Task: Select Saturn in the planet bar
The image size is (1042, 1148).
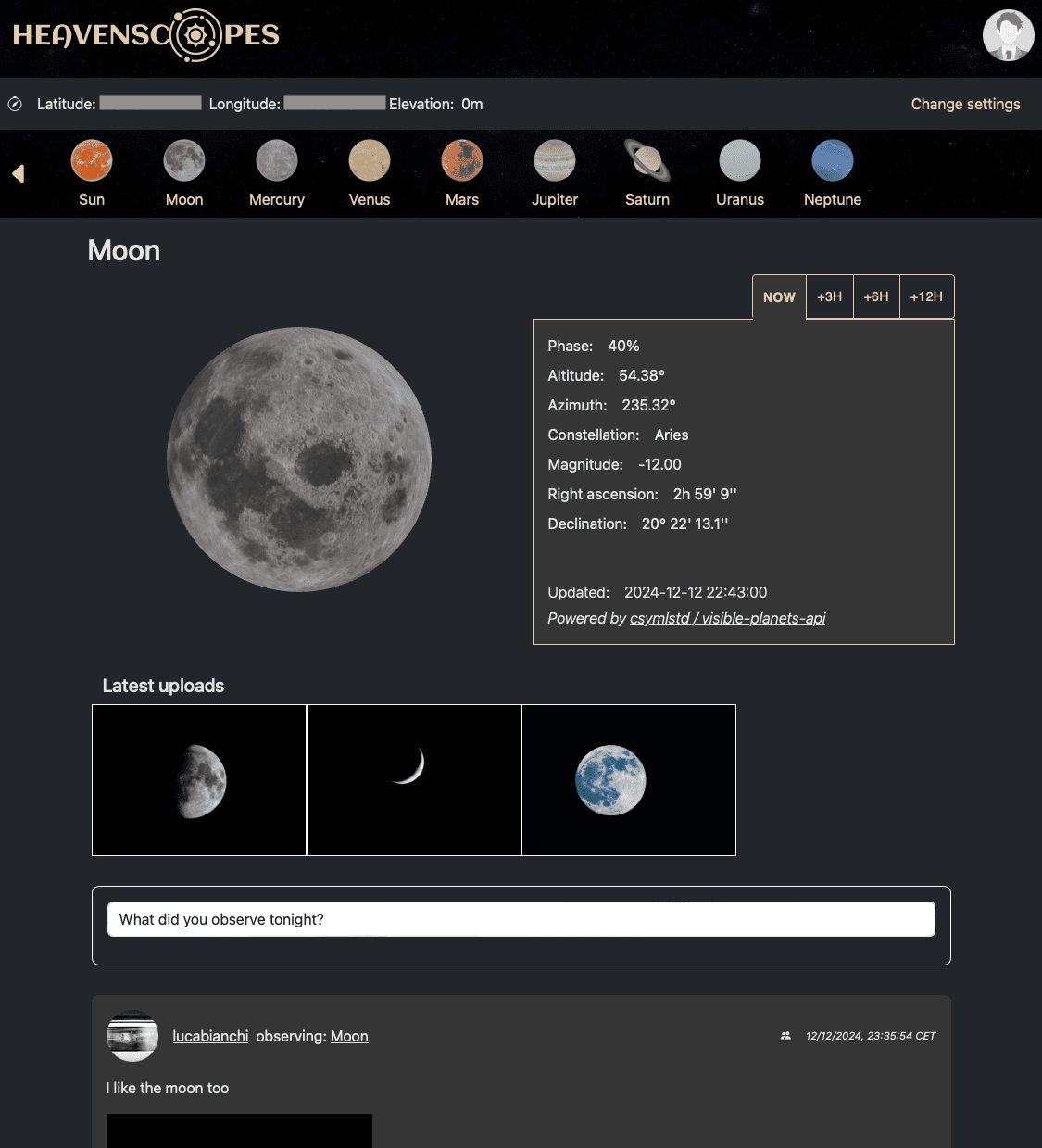Action: 647,172
